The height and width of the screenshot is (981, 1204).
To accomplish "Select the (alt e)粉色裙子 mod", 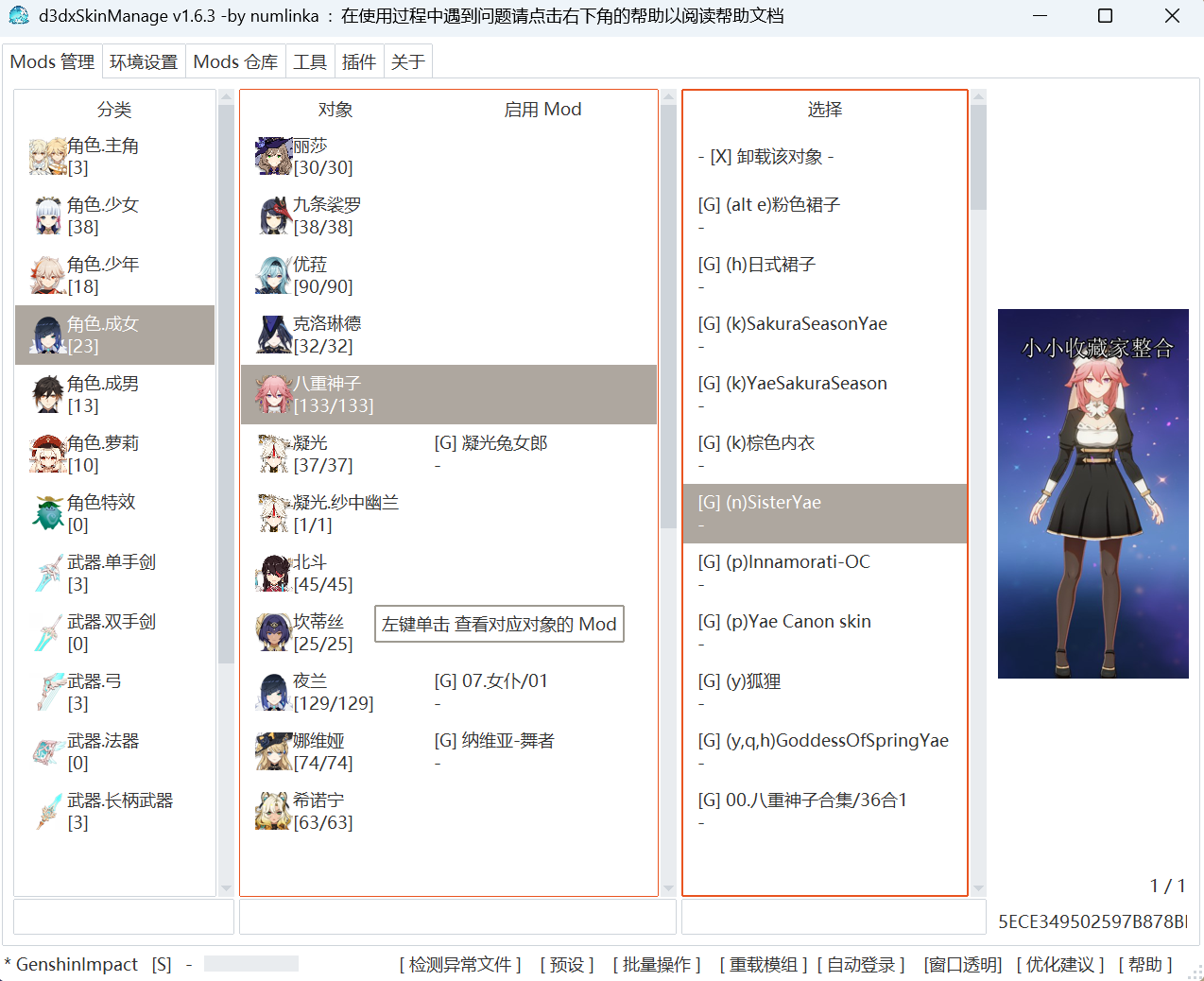I will [x=825, y=215].
